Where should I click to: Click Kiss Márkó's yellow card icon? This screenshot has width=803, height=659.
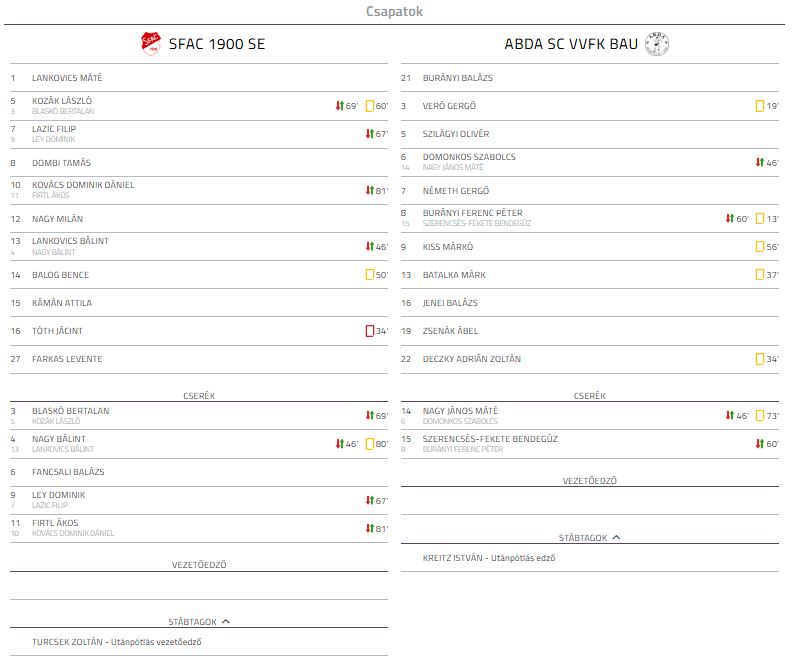click(760, 247)
